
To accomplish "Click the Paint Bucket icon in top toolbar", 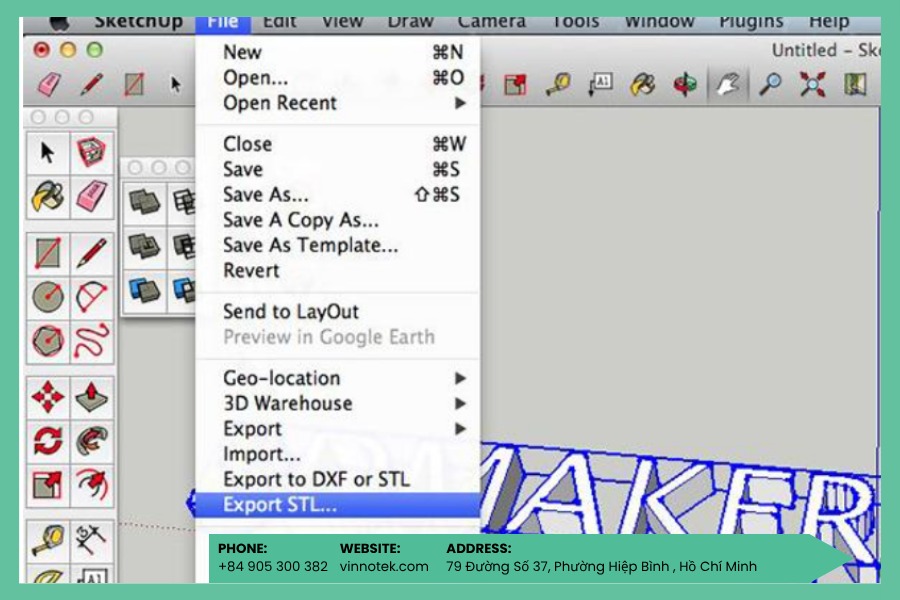I will (x=642, y=84).
